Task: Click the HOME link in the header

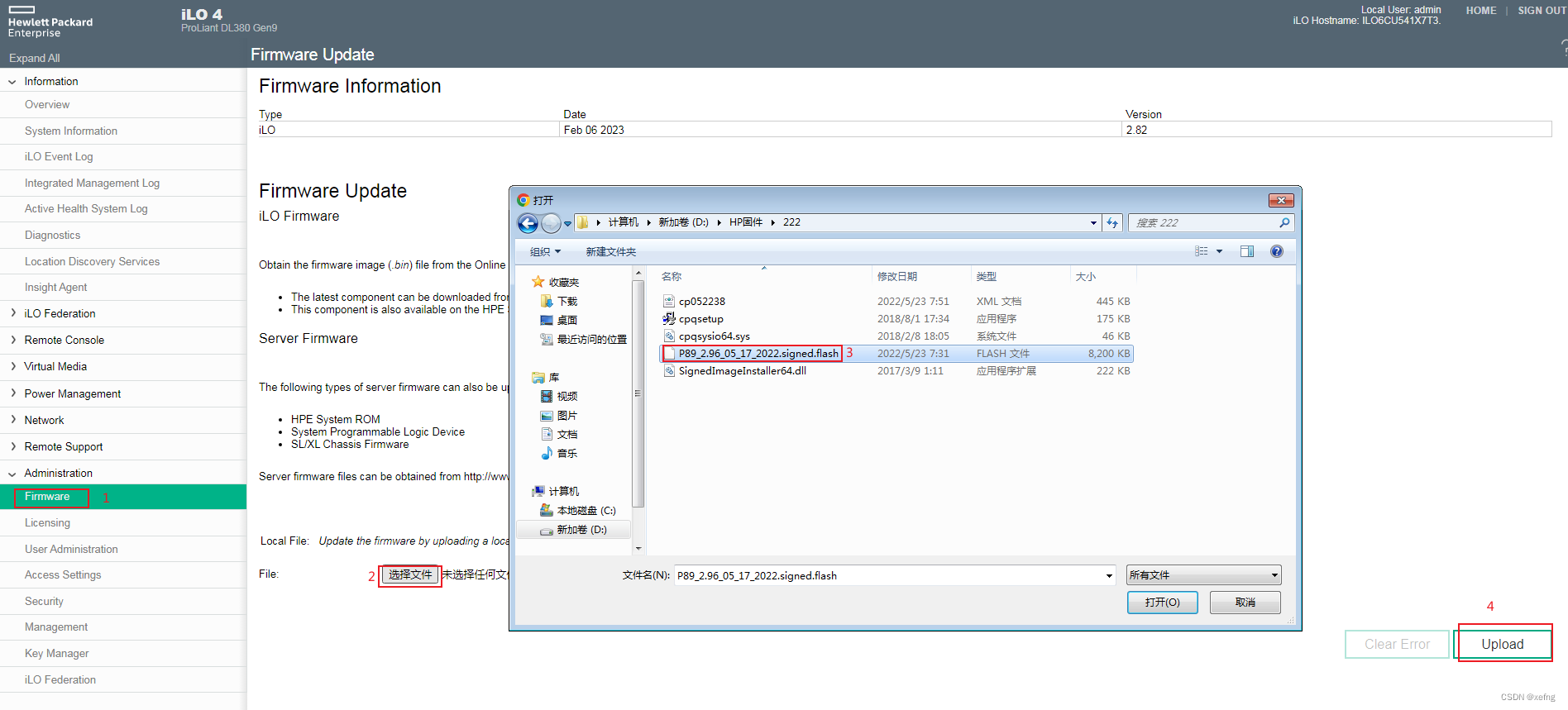Action: point(1481,11)
